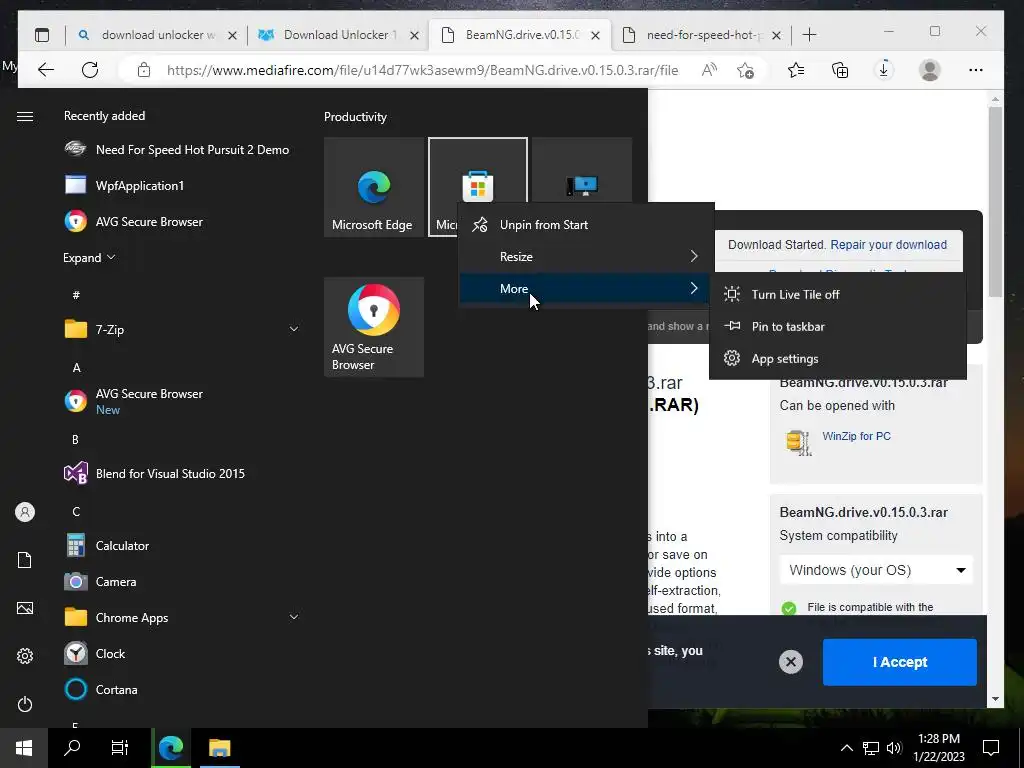Select the C letter header in app list
This screenshot has width=1024, height=768.
[76, 511]
